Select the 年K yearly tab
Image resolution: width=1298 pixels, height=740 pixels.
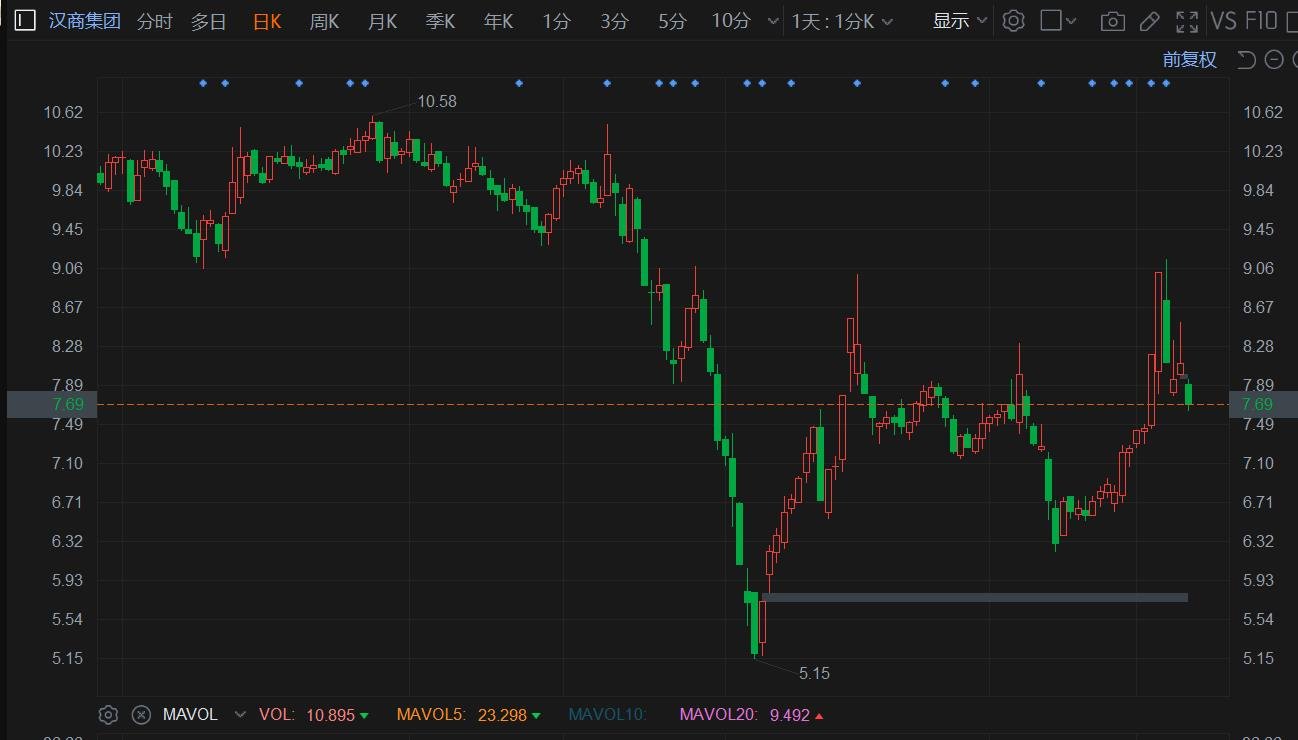click(x=498, y=21)
